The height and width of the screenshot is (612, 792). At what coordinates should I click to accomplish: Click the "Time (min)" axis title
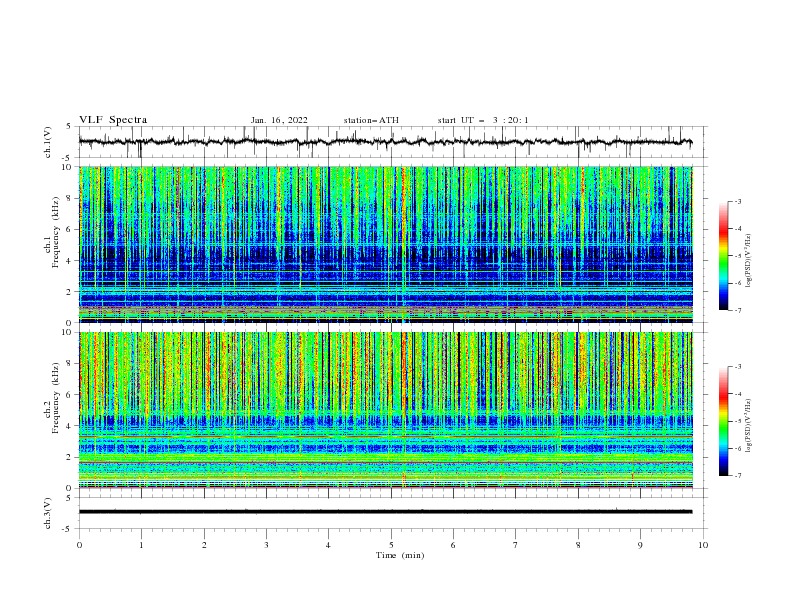400,555
